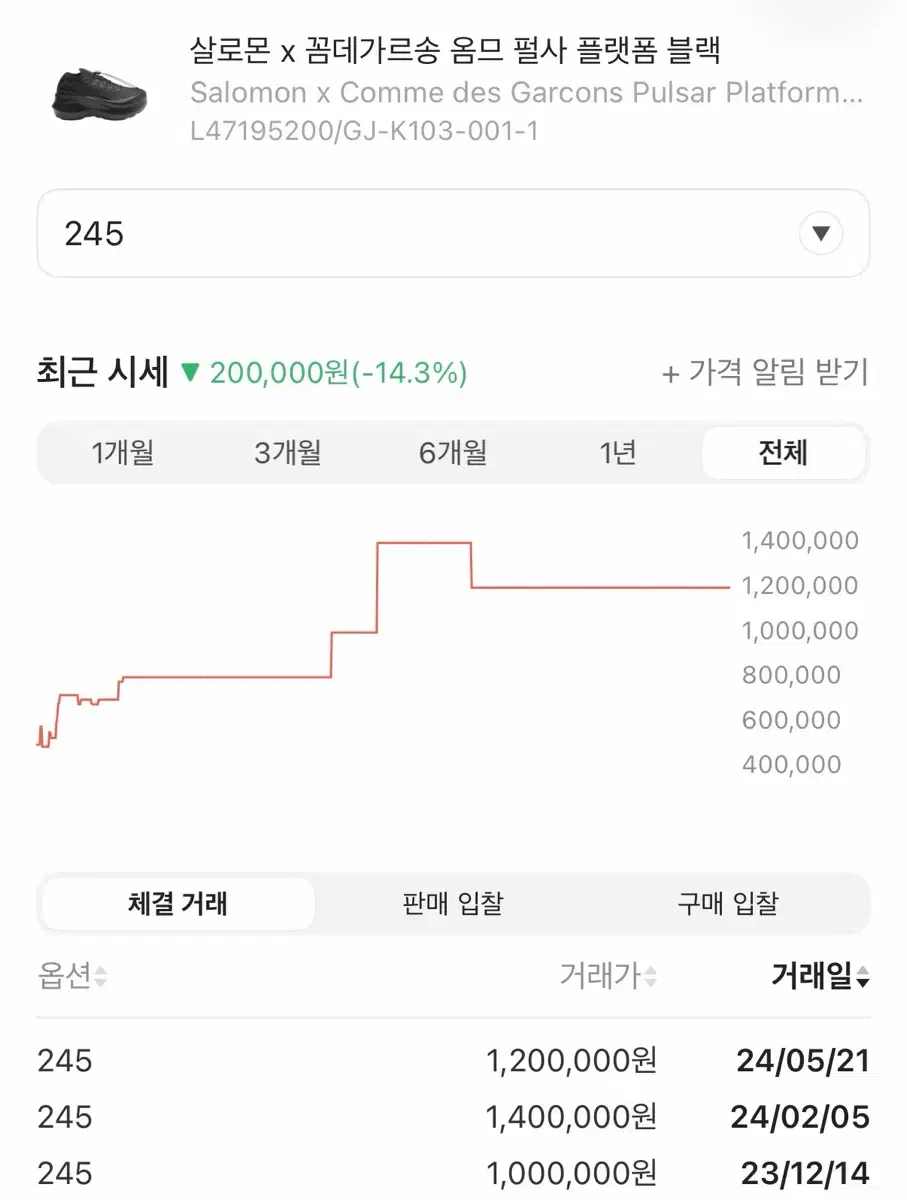This screenshot has height=1200, width=907.
Task: Click the 1,400,000 peak on price chart
Action: (423, 543)
